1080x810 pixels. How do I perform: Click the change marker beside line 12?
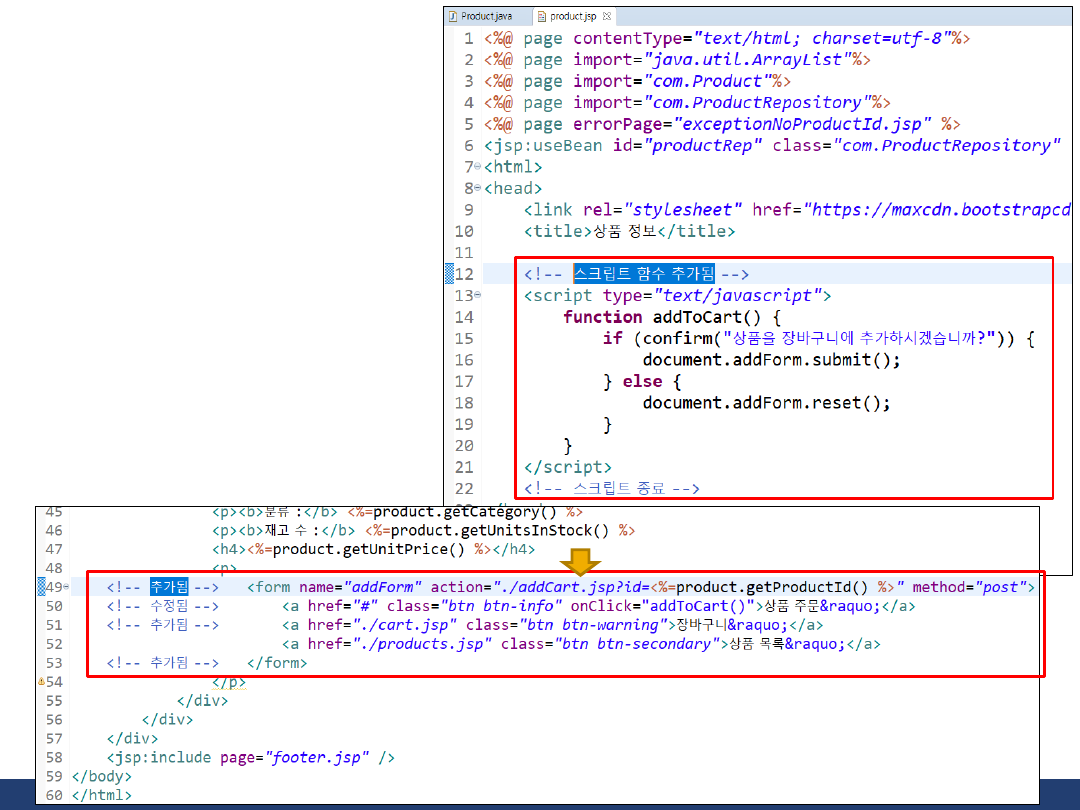click(x=450, y=274)
